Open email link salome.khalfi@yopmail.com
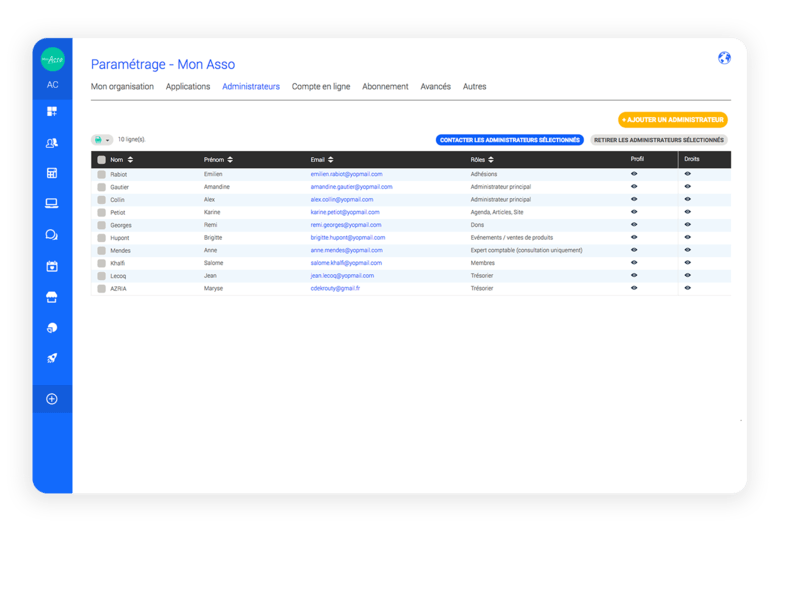Screen dimensions: 800x598 (x=346, y=263)
